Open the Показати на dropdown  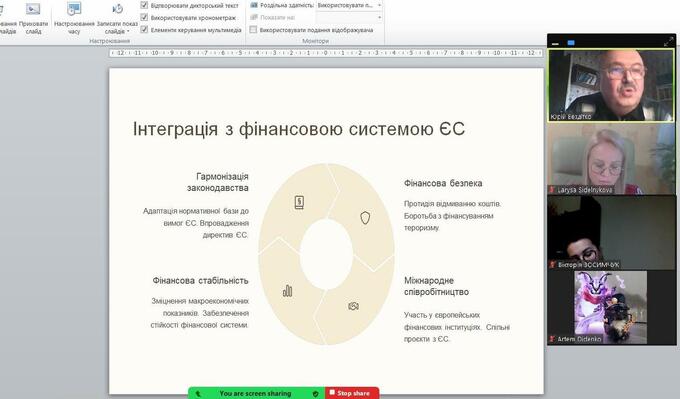[x=349, y=17]
